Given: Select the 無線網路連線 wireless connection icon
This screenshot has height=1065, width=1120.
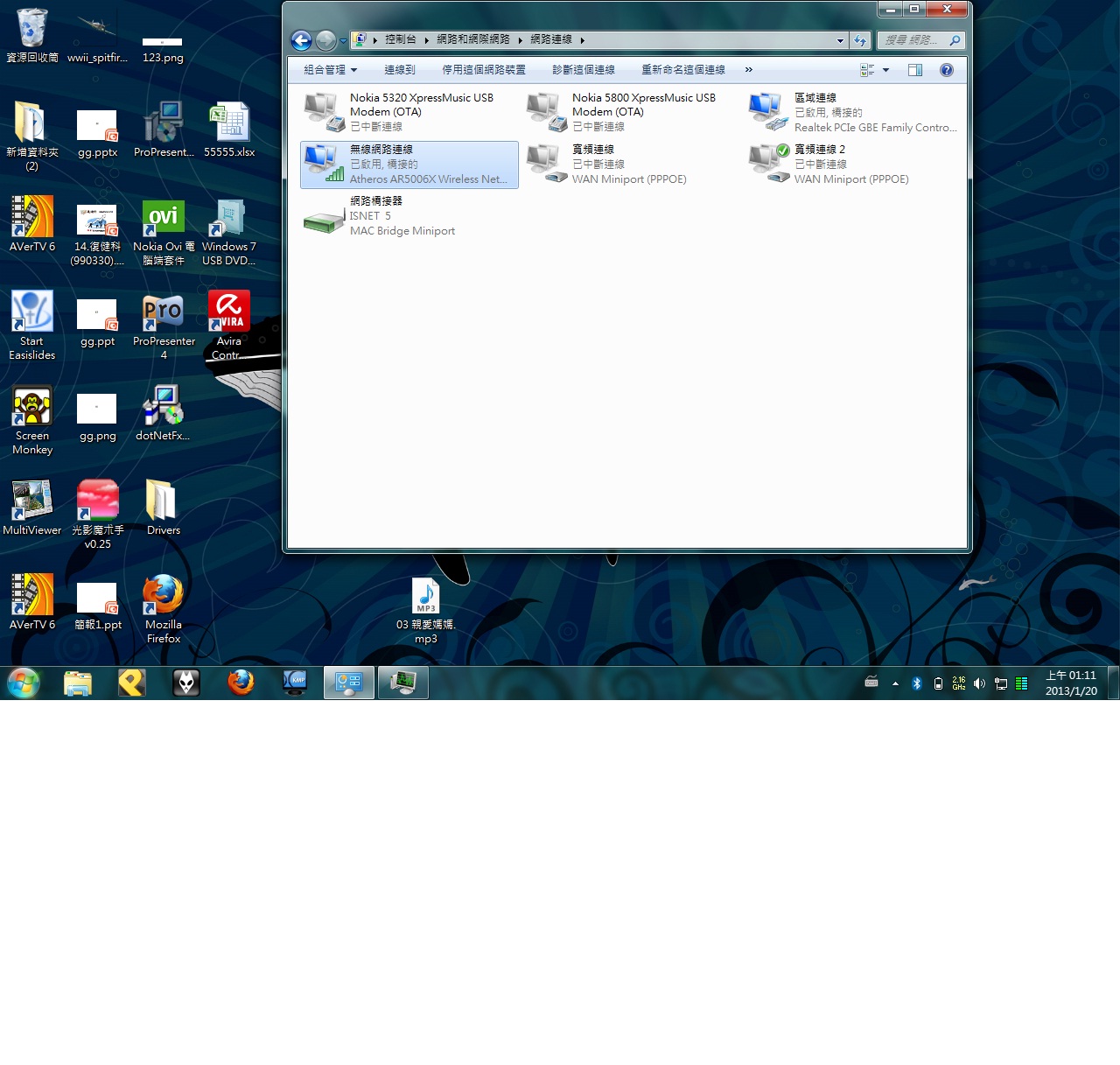Looking at the screenshot, I should click(x=323, y=164).
